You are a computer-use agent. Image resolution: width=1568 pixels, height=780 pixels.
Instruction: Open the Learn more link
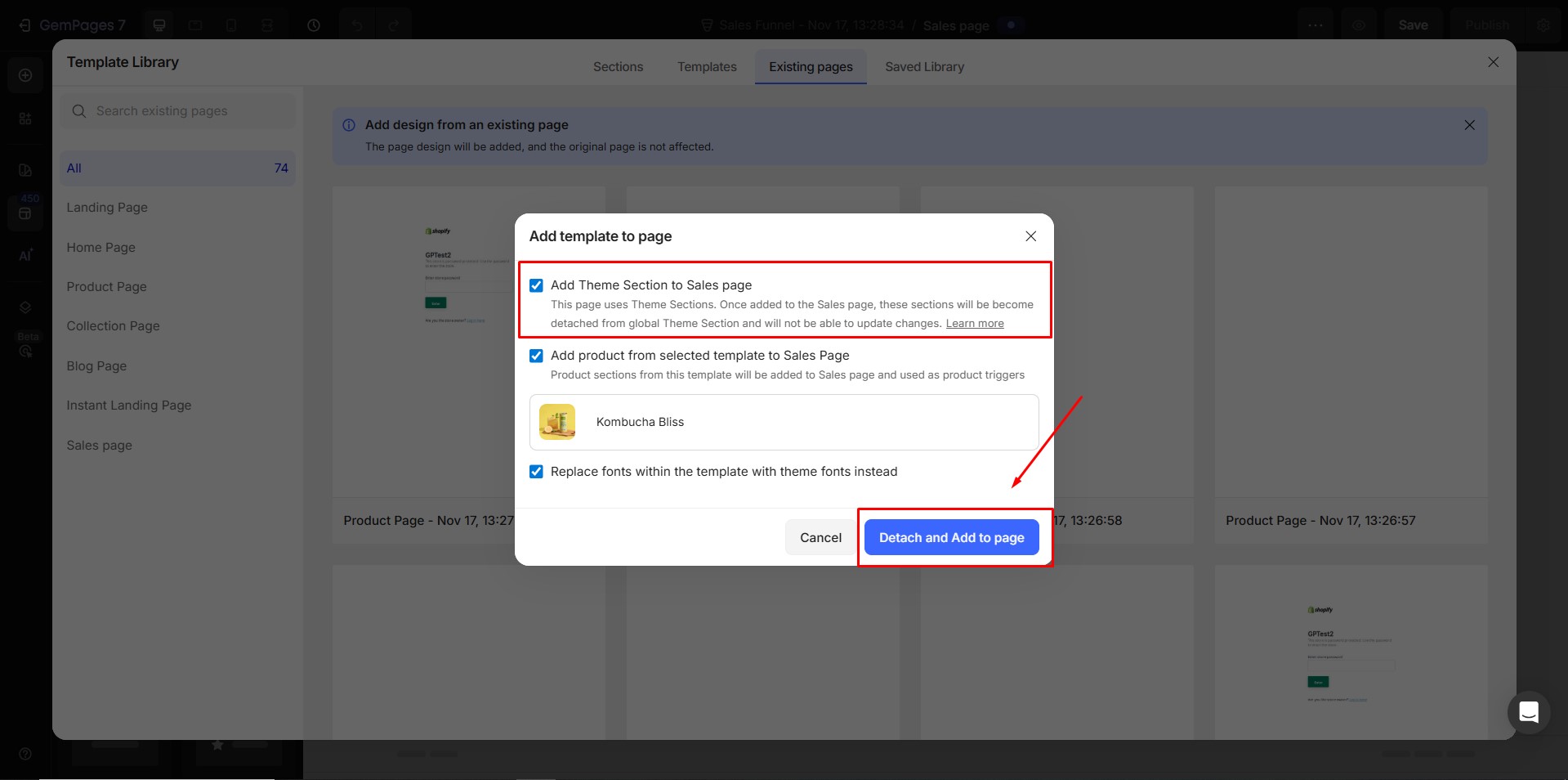coord(974,324)
